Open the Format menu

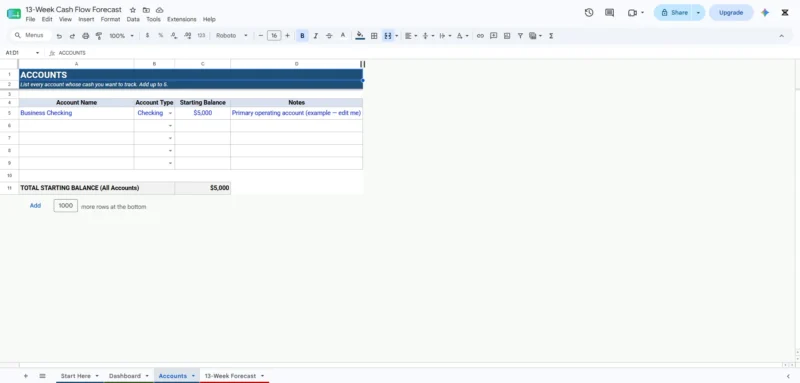[x=110, y=19]
